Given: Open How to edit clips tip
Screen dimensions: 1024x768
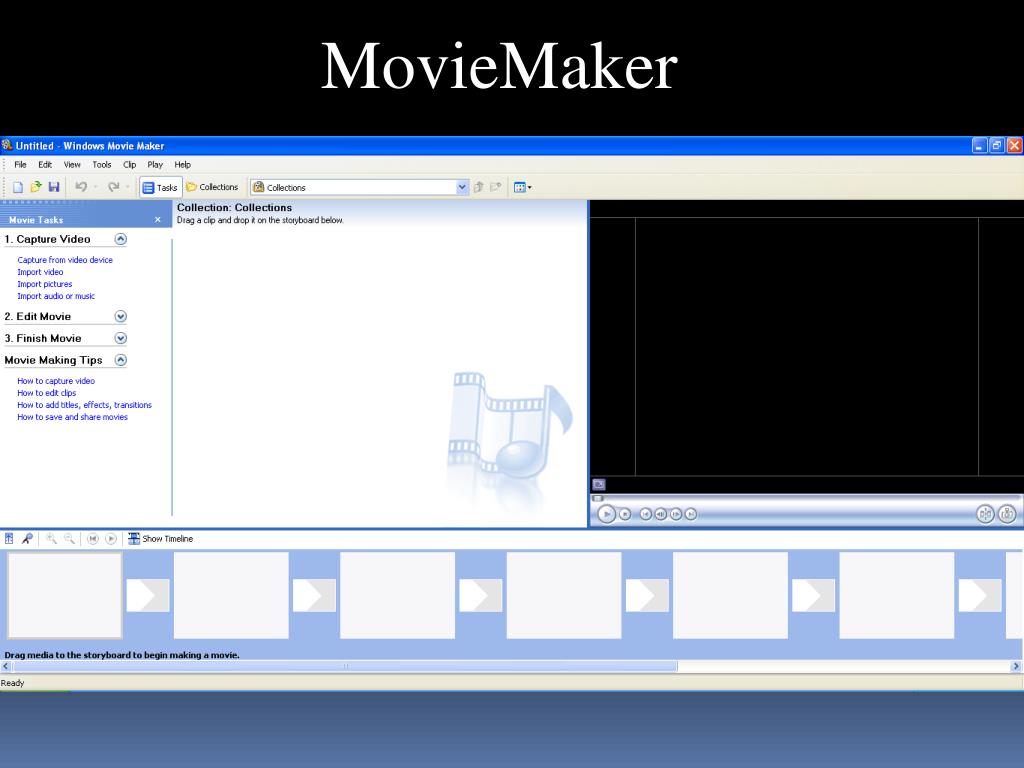Looking at the screenshot, I should click(x=47, y=393).
